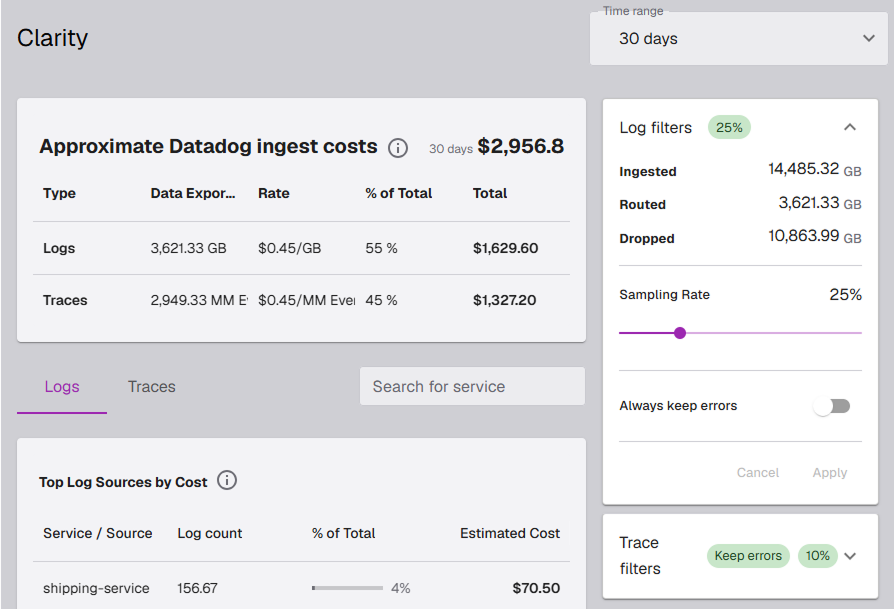The height and width of the screenshot is (609, 894).
Task: Click info icon next to Top Log Sources by Cost
Action: tap(227, 481)
